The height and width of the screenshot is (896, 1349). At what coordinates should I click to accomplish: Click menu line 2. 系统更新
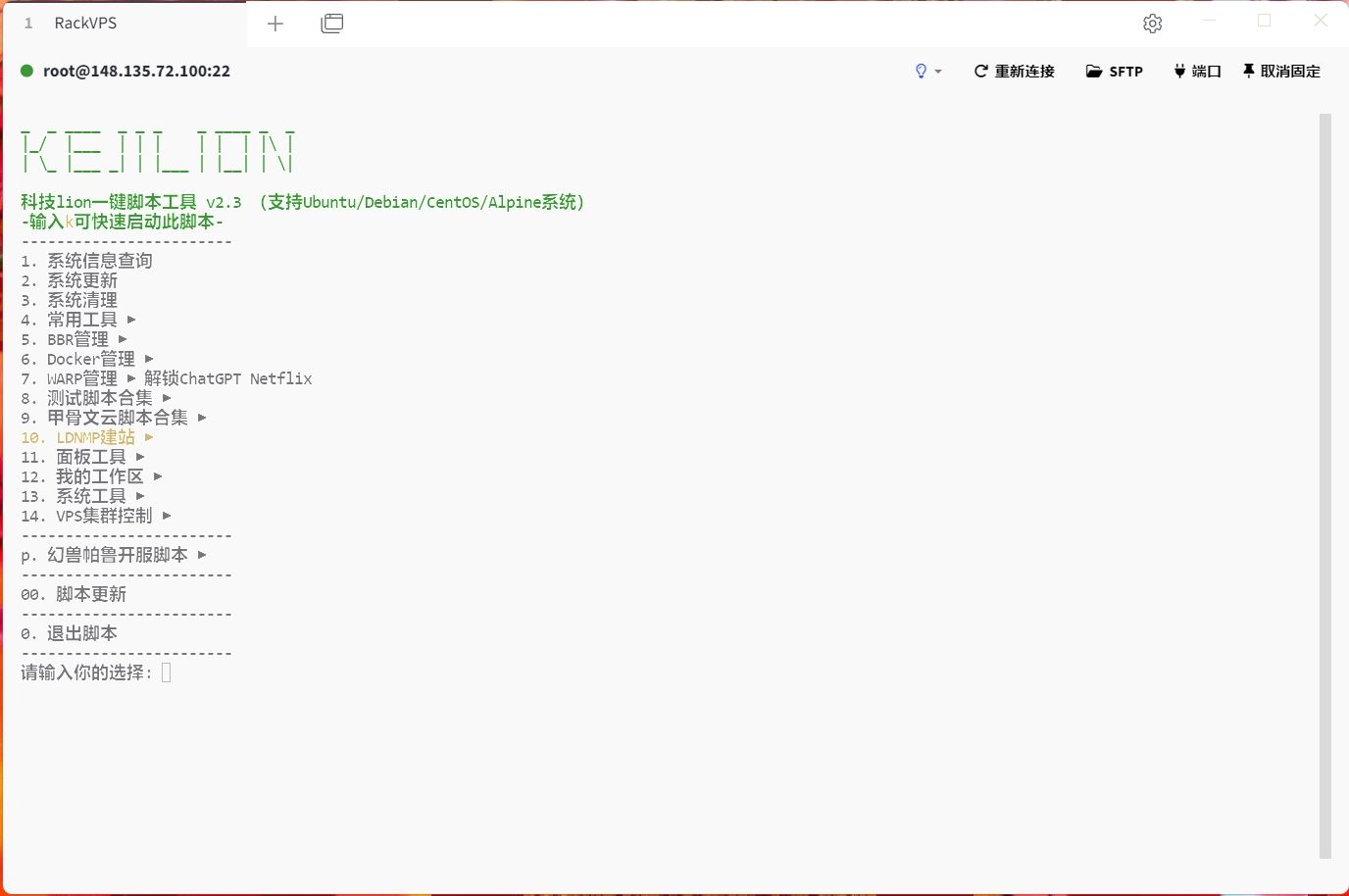pos(69,280)
